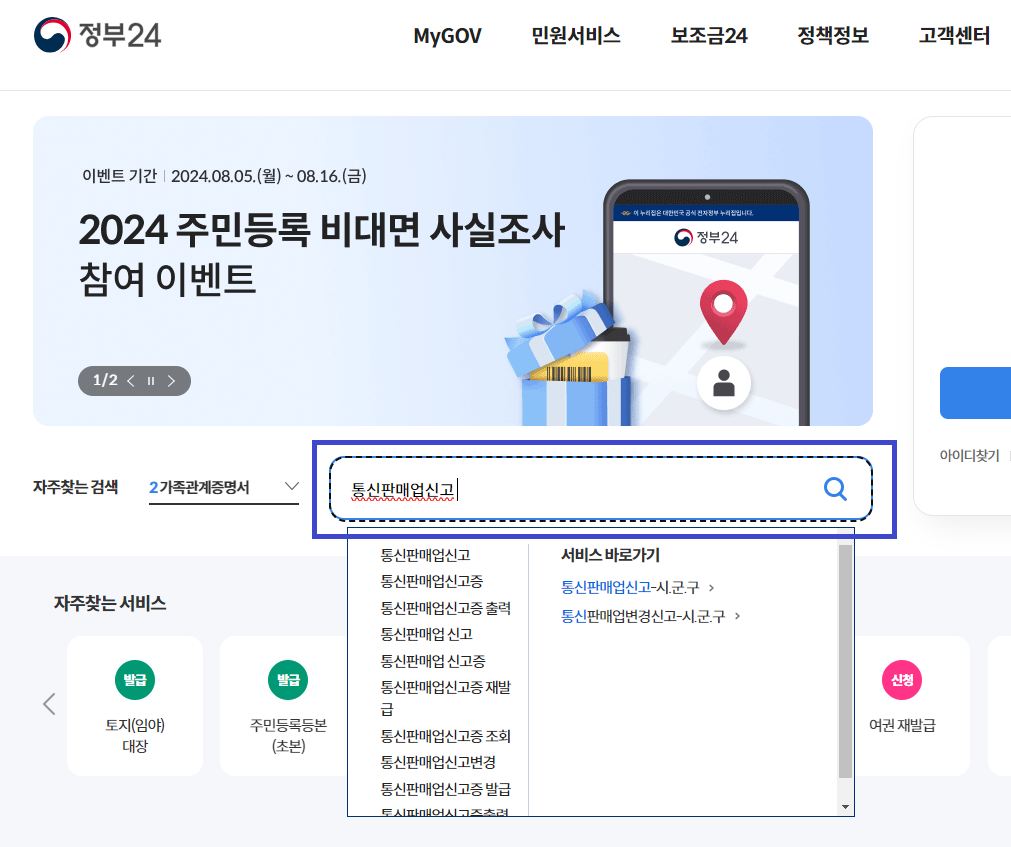1011x847 pixels.
Task: Open the 주민등록등본(초본) service card
Action: (x=284, y=706)
